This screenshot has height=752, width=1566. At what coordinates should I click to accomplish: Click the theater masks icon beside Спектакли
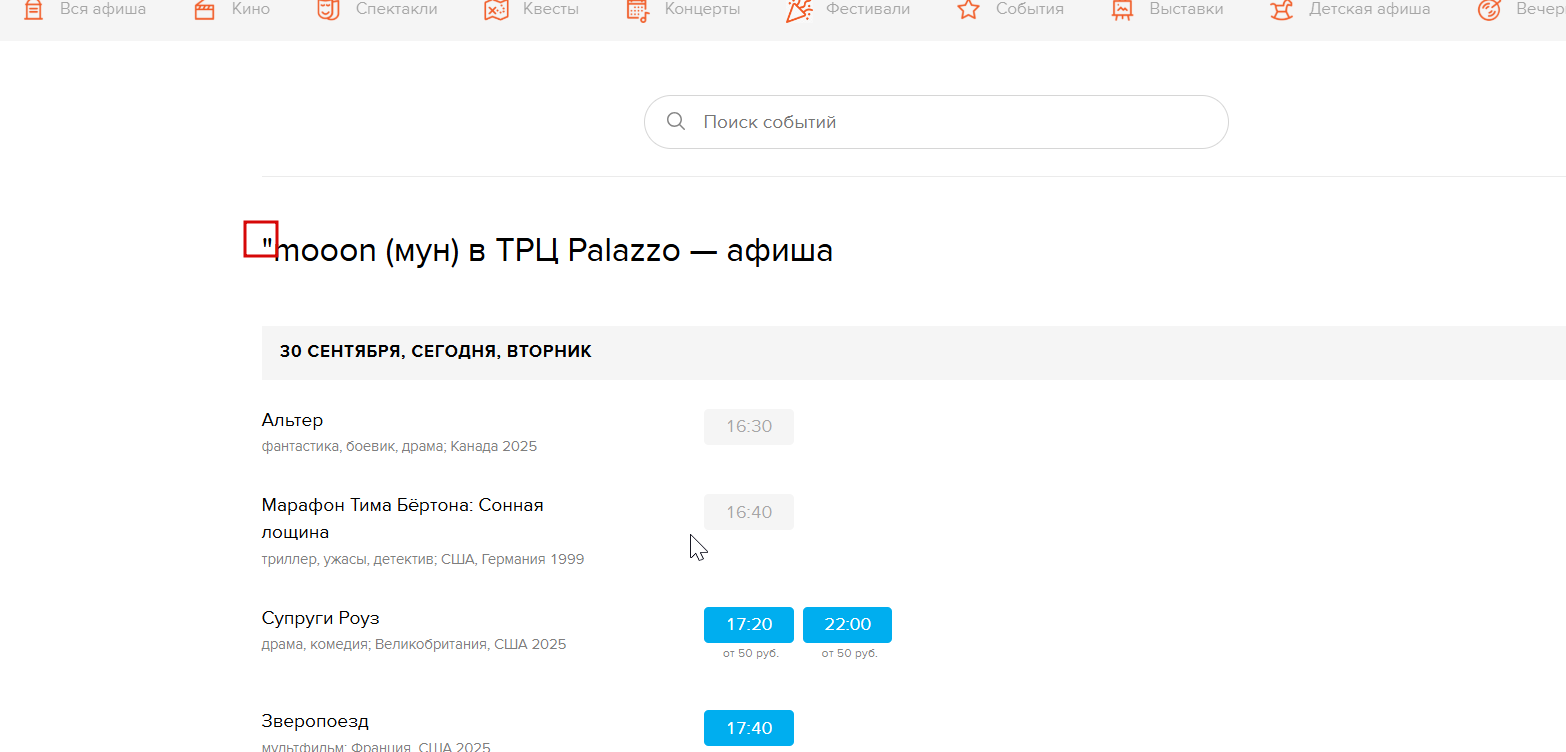click(x=327, y=10)
